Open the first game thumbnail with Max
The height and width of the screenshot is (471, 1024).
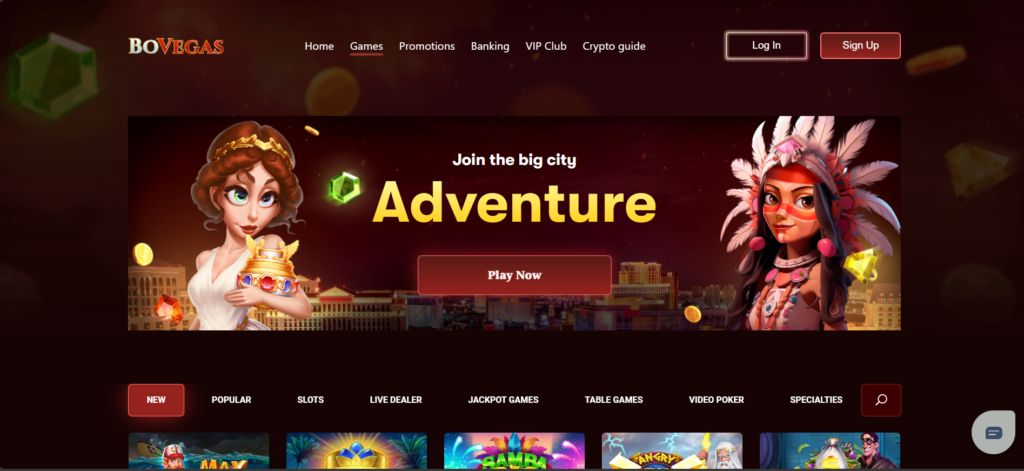click(x=199, y=451)
